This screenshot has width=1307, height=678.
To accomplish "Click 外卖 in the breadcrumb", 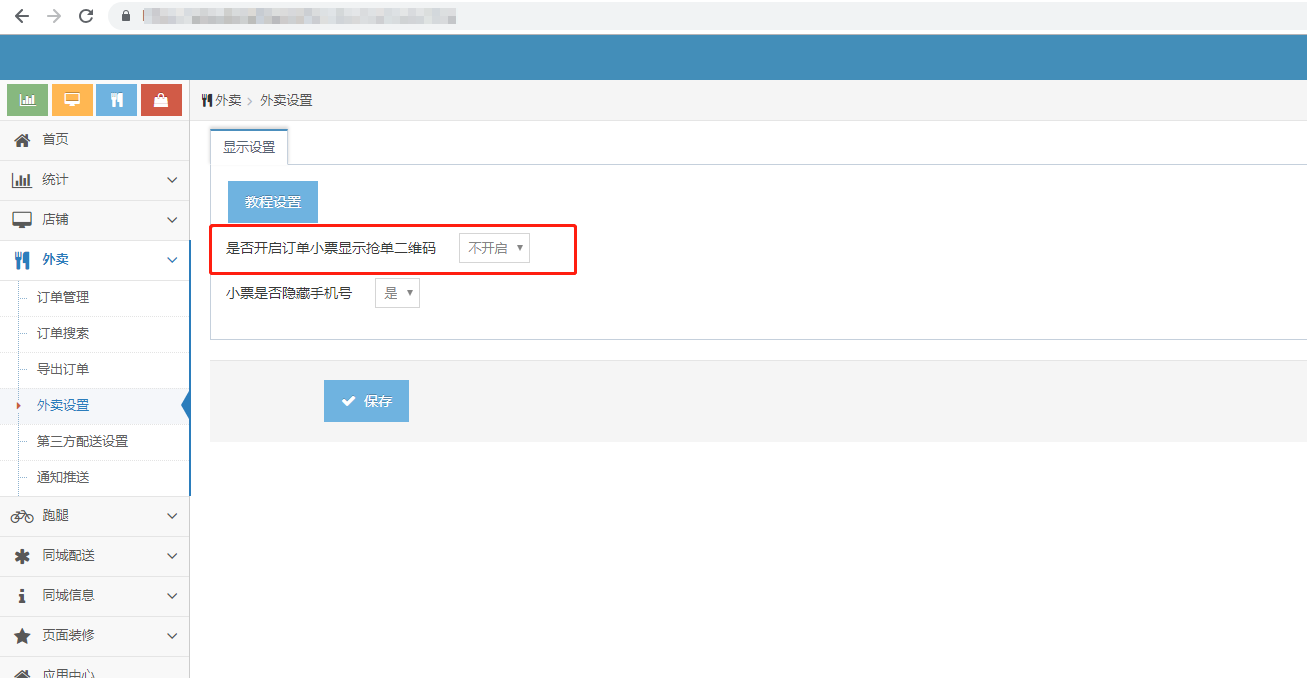I will (228, 101).
